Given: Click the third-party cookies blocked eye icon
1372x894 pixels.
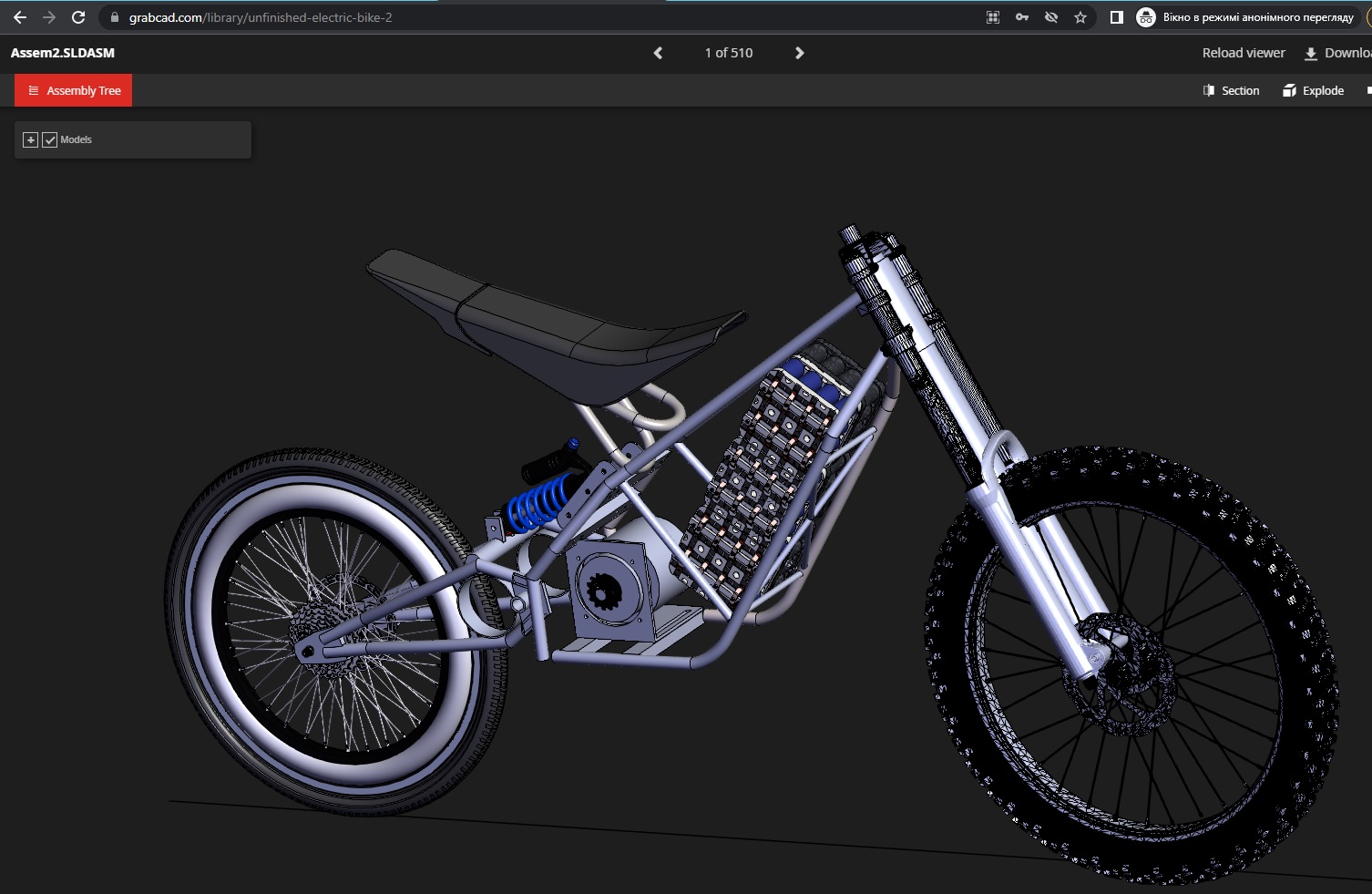Looking at the screenshot, I should coord(1051,17).
